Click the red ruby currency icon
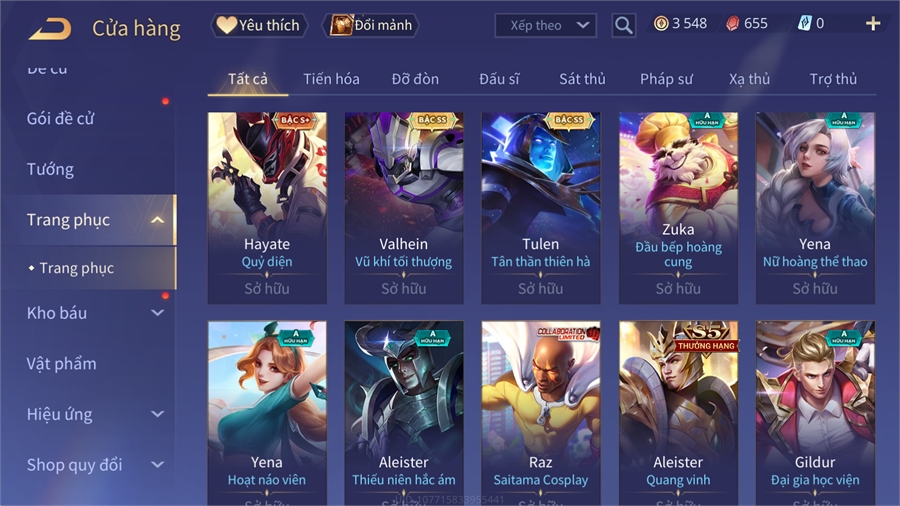This screenshot has width=900, height=506. (732, 24)
